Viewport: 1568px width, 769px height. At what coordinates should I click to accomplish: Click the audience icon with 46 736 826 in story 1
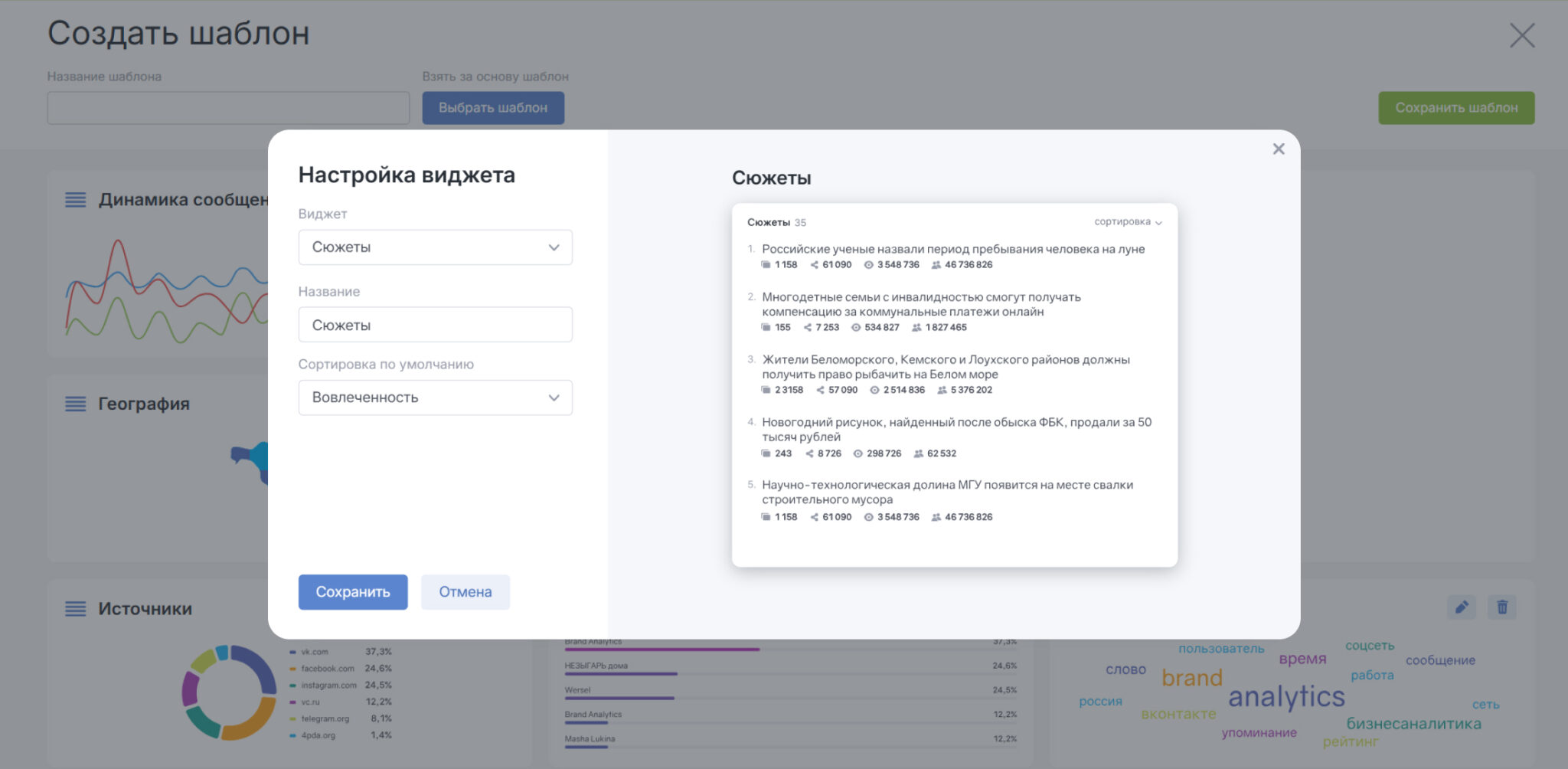point(936,265)
